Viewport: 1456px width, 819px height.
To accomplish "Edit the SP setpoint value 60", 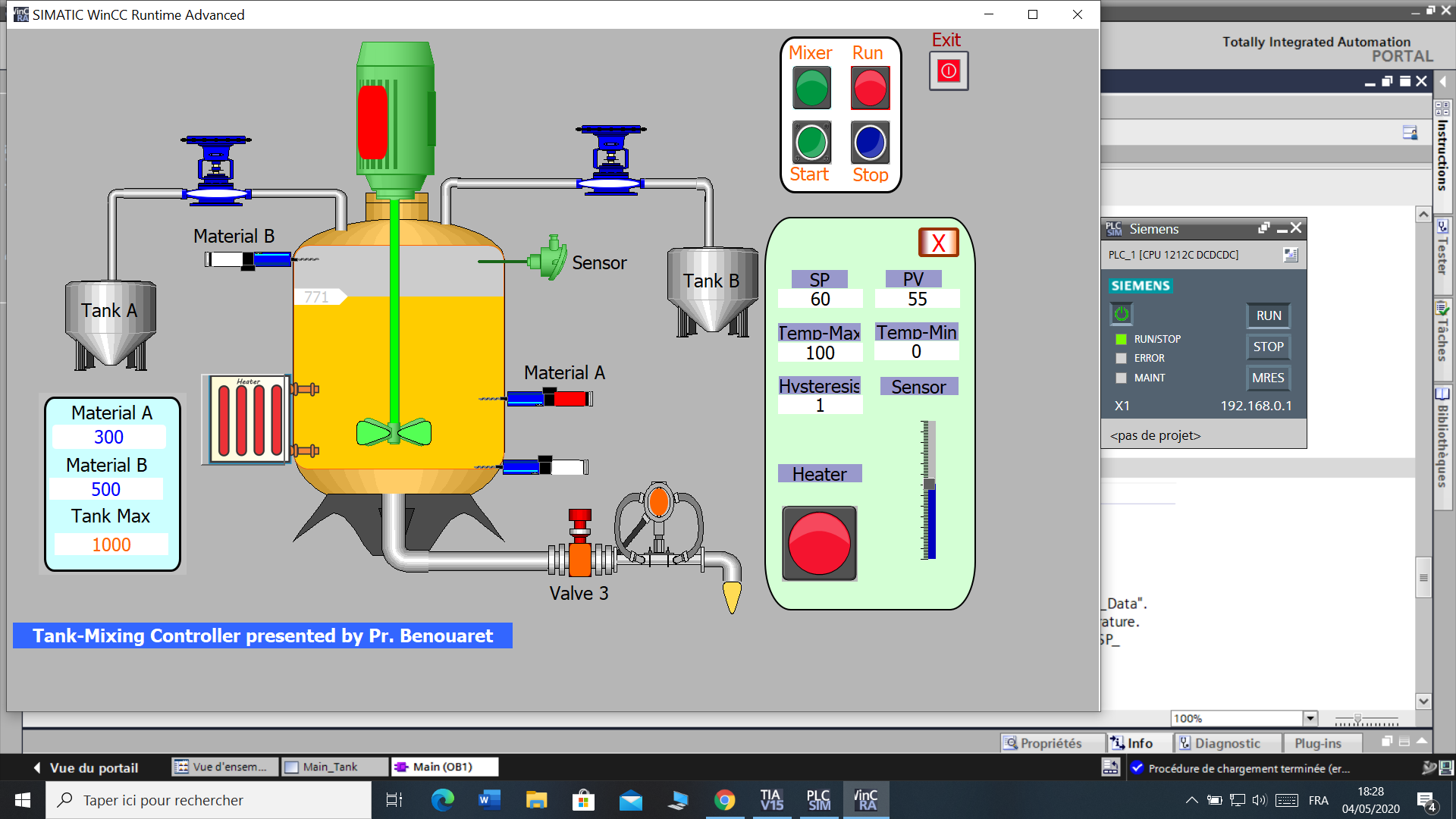I will (820, 299).
